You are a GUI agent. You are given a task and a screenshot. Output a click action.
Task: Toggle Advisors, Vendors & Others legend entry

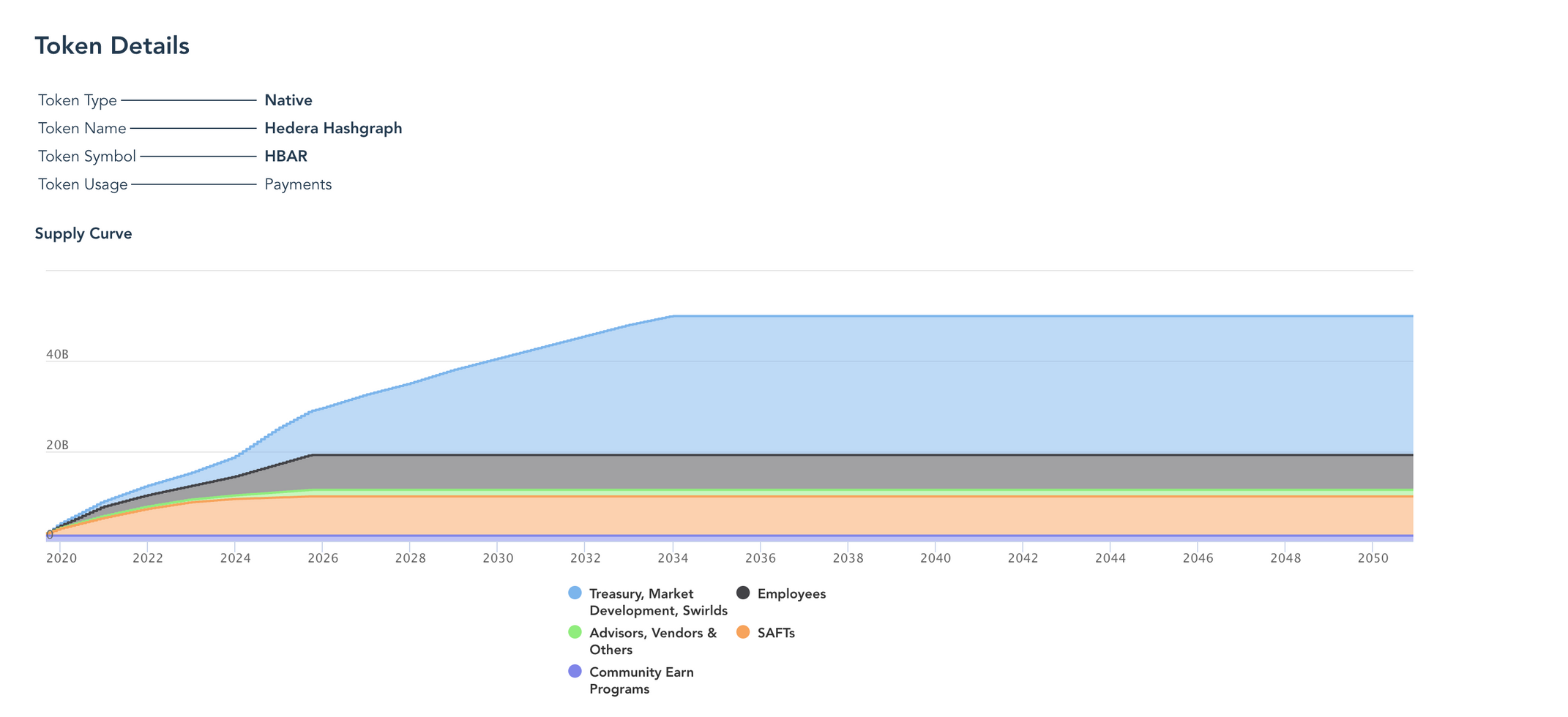tap(643, 641)
